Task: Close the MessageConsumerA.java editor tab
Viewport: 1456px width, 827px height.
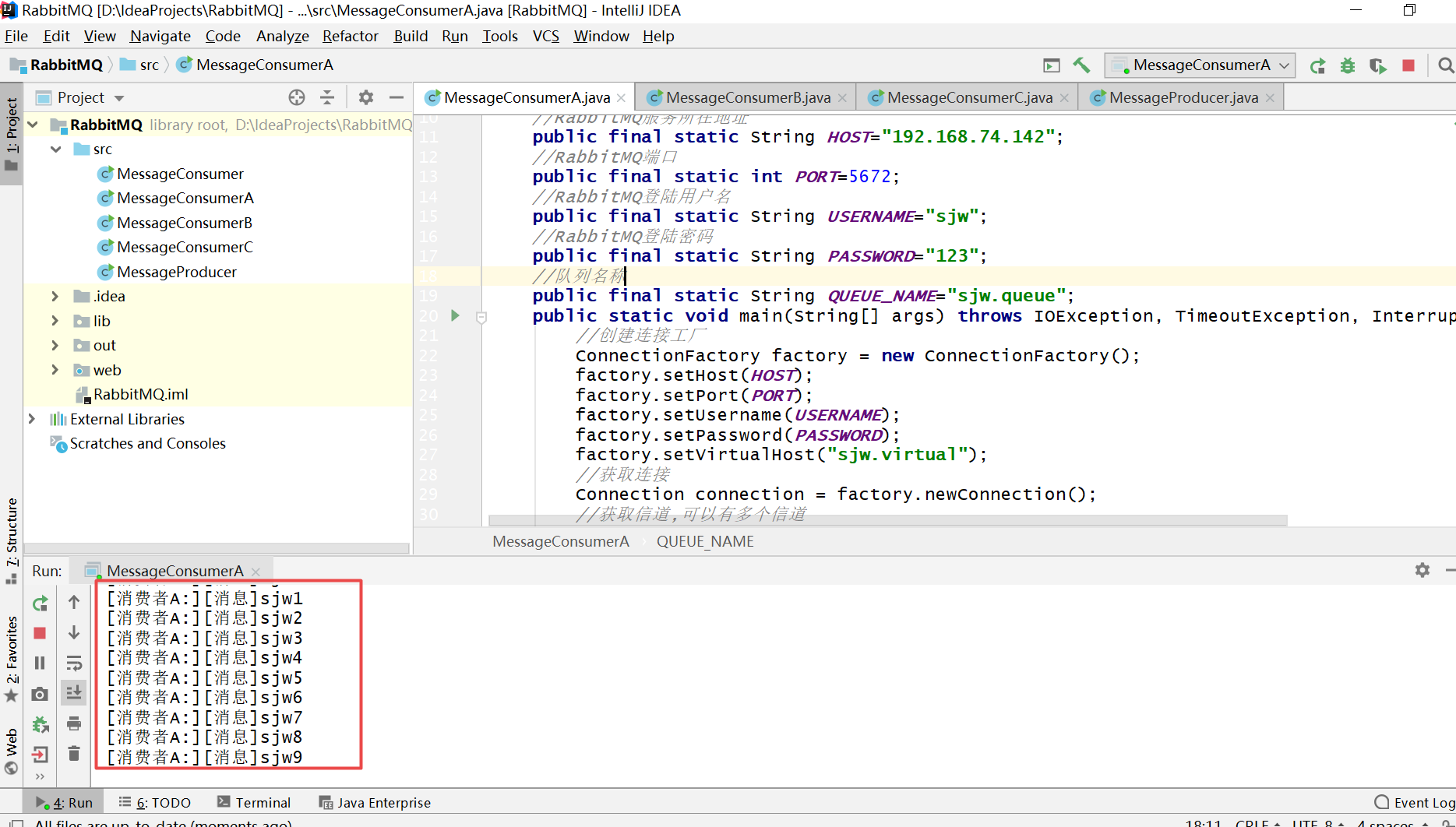Action: 621,98
